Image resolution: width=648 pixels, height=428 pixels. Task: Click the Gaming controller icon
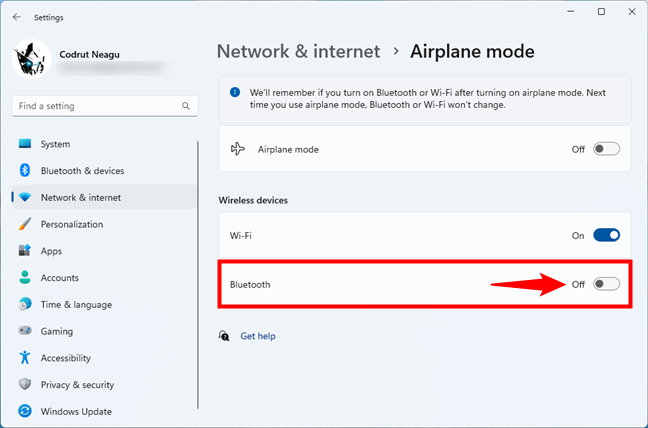click(x=25, y=331)
